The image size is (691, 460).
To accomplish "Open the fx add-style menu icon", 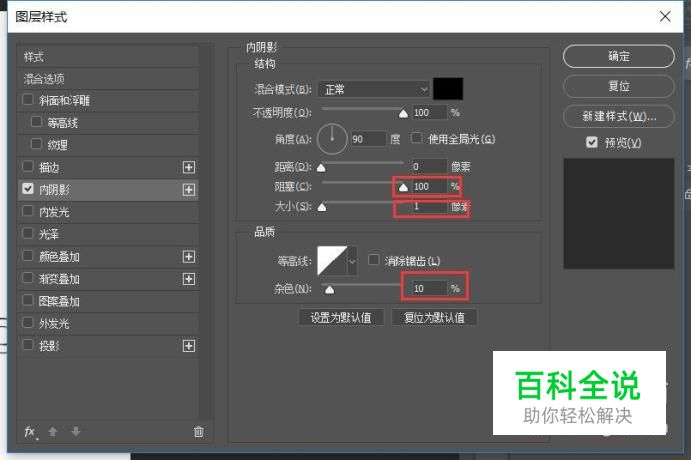I will pos(30,432).
